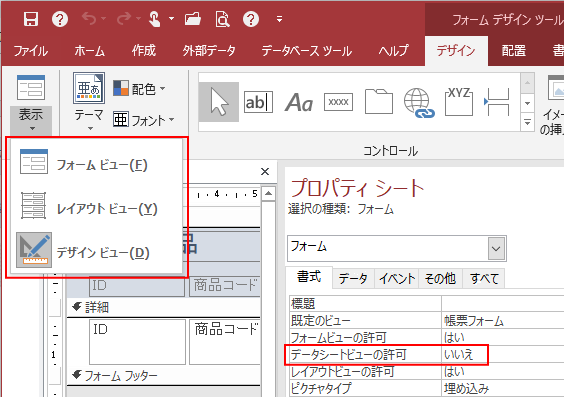Click the Save icon in quick access toolbar
This screenshot has width=564, height=397.
pyautogui.click(x=31, y=19)
